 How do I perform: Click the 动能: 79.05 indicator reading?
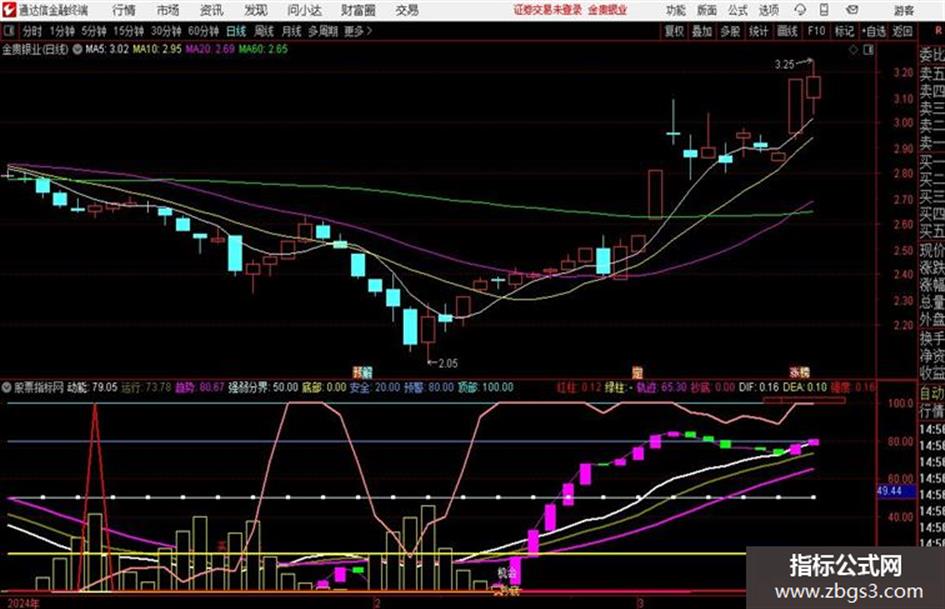click(92, 388)
